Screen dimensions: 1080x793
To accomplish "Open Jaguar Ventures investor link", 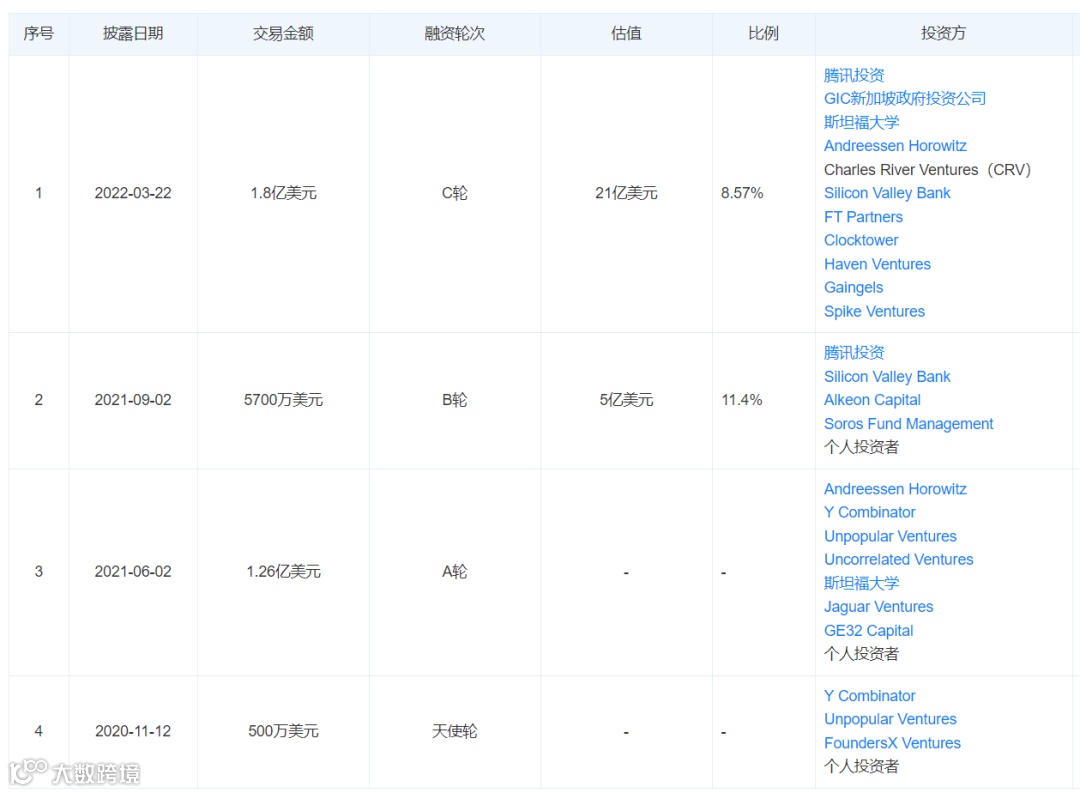I will [878, 607].
